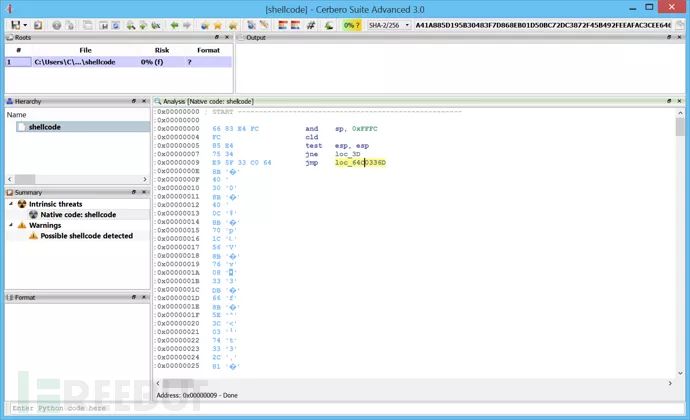690x420 pixels.
Task: Open the Possible shellcode detected warning
Action: (x=86, y=236)
